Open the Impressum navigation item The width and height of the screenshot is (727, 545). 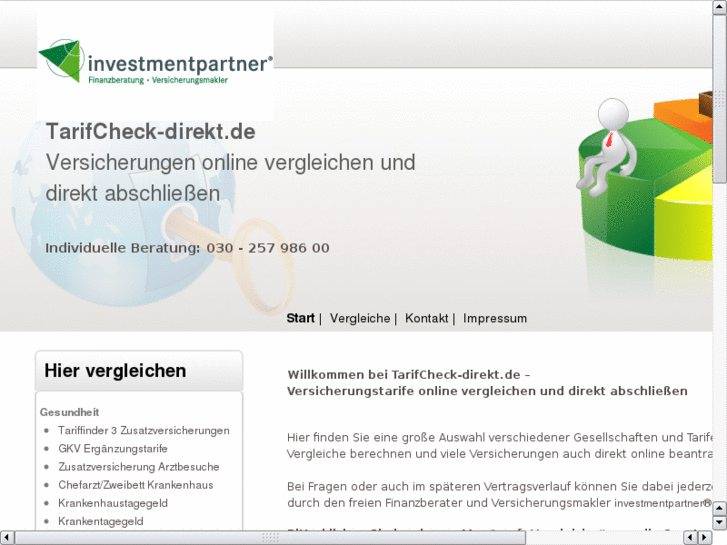(x=495, y=319)
